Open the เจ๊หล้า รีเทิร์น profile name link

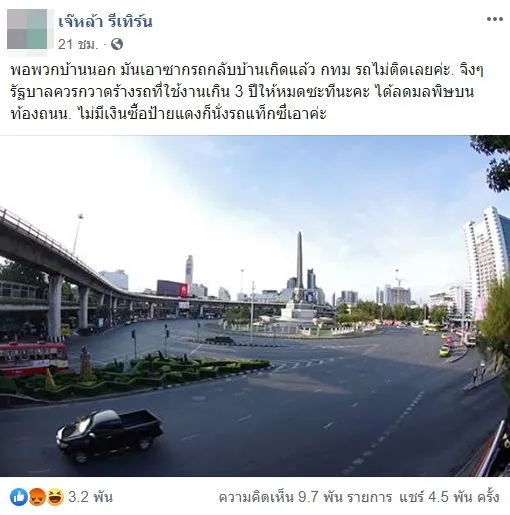tap(105, 21)
